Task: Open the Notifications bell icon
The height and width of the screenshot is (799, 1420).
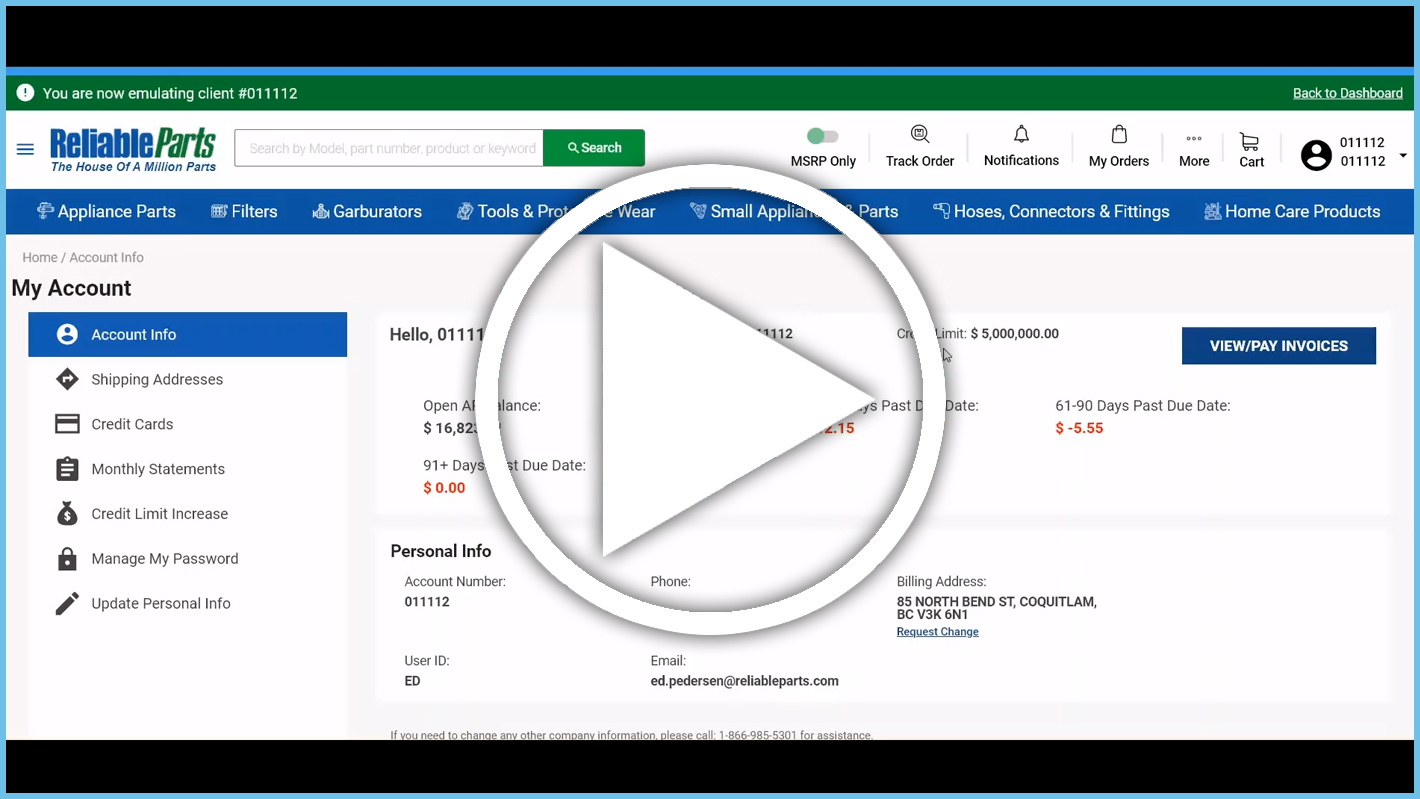Action: tap(1021, 134)
